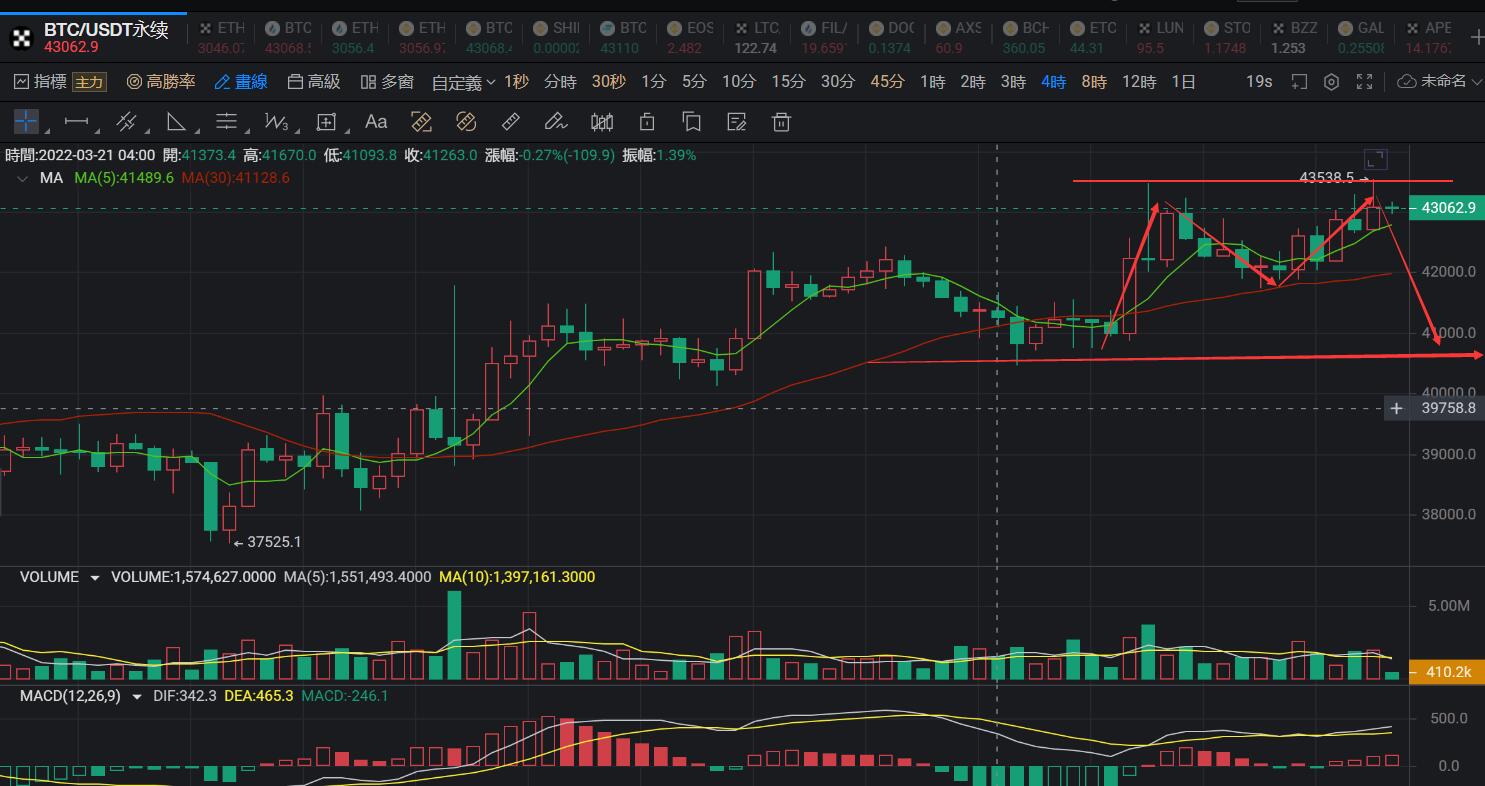Select the horizontal line drawing tool
The image size is (1485, 786).
click(76, 122)
